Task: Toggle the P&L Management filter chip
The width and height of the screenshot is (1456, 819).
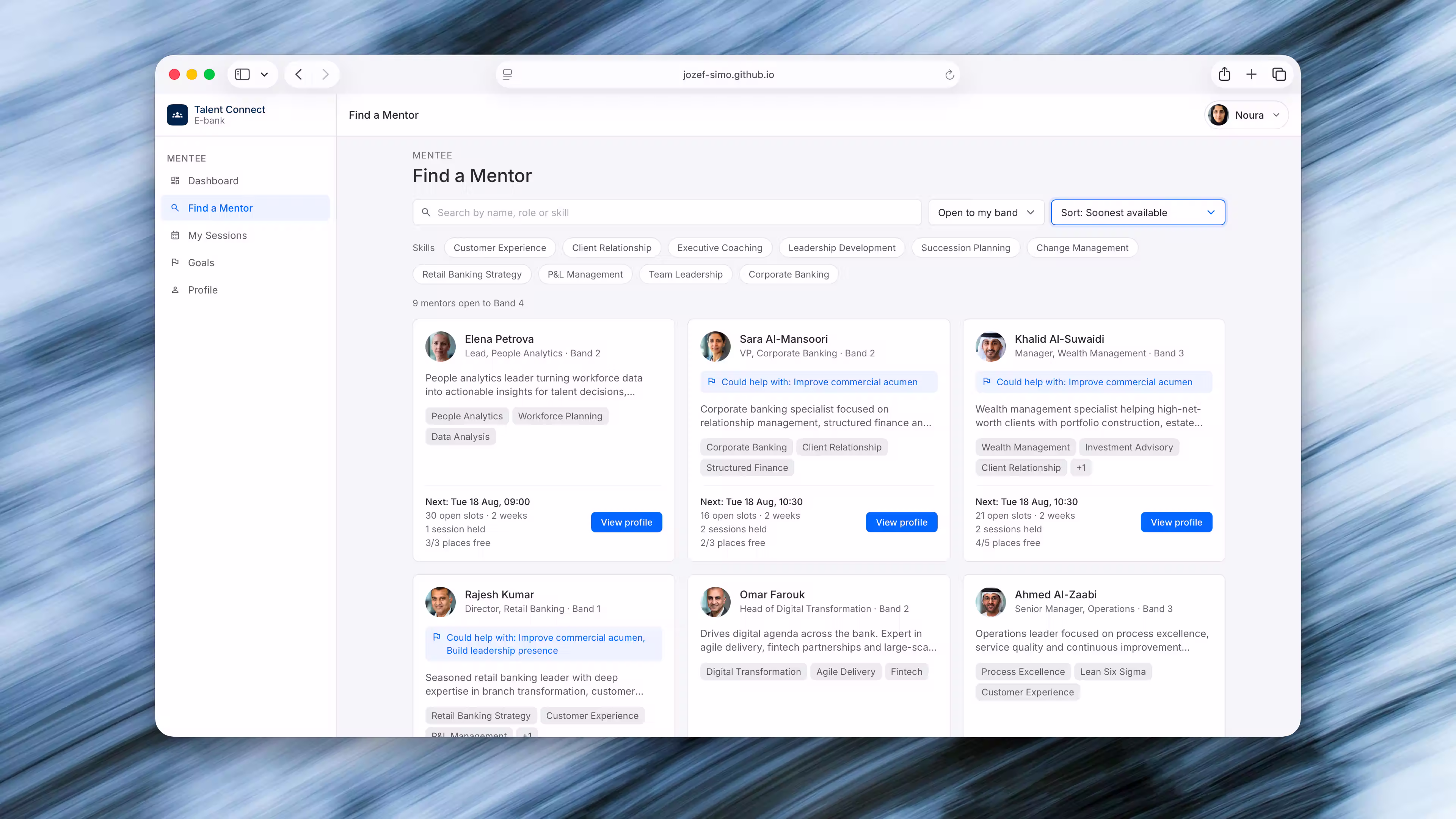Action: pyautogui.click(x=585, y=274)
